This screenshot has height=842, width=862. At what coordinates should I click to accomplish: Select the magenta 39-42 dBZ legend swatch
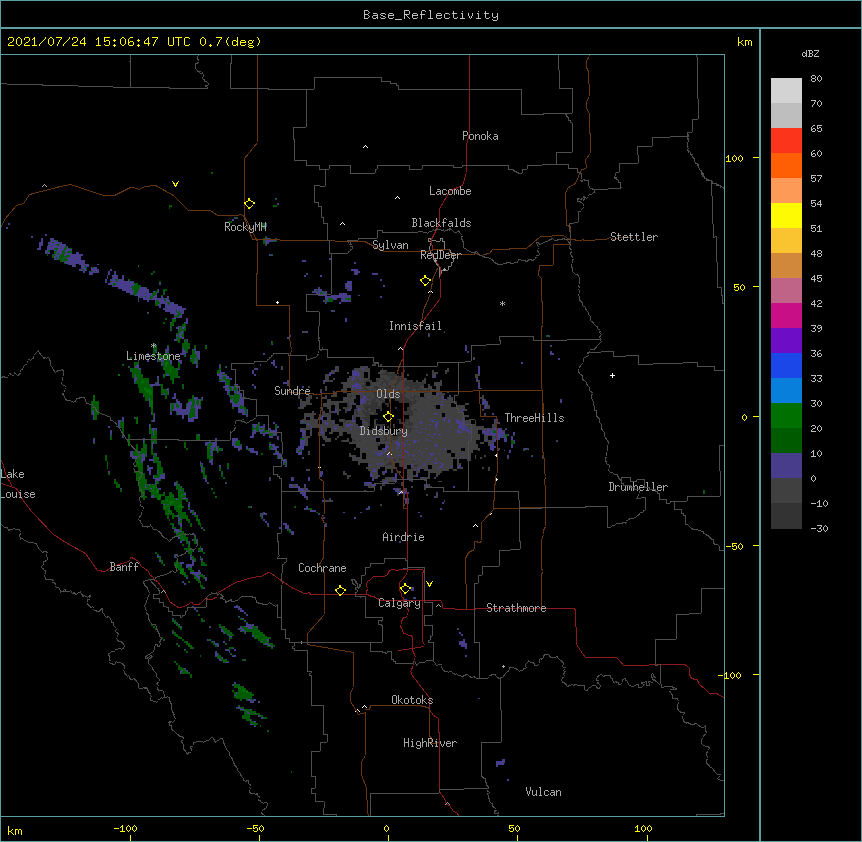(786, 315)
